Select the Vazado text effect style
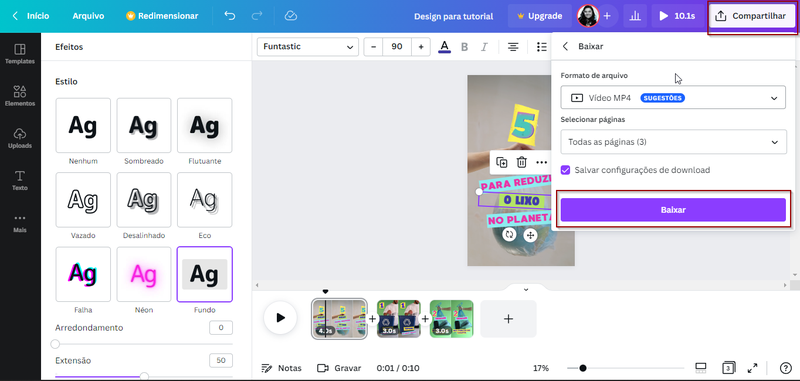This screenshot has width=800, height=381. 83,200
